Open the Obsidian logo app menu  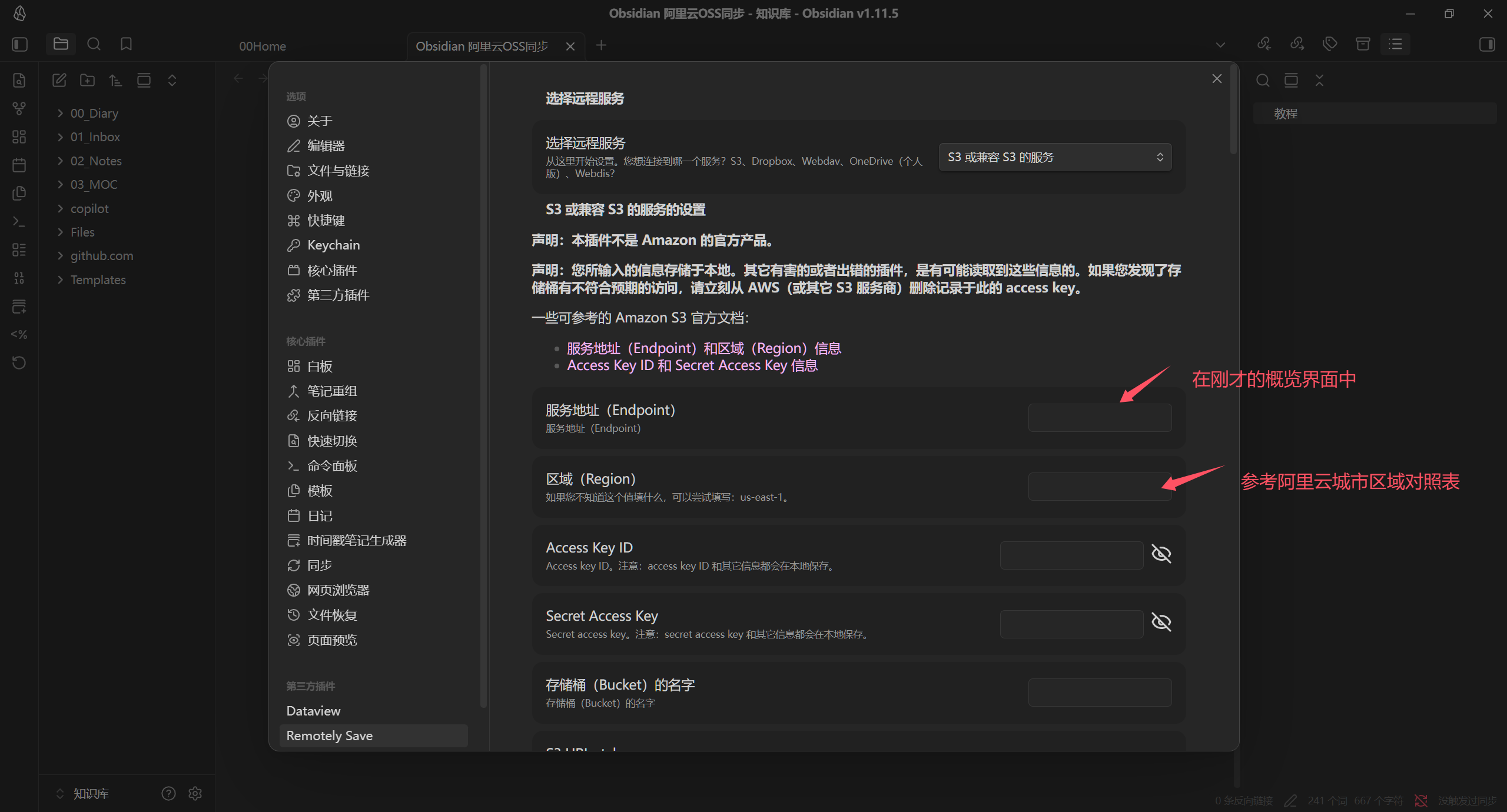19,13
